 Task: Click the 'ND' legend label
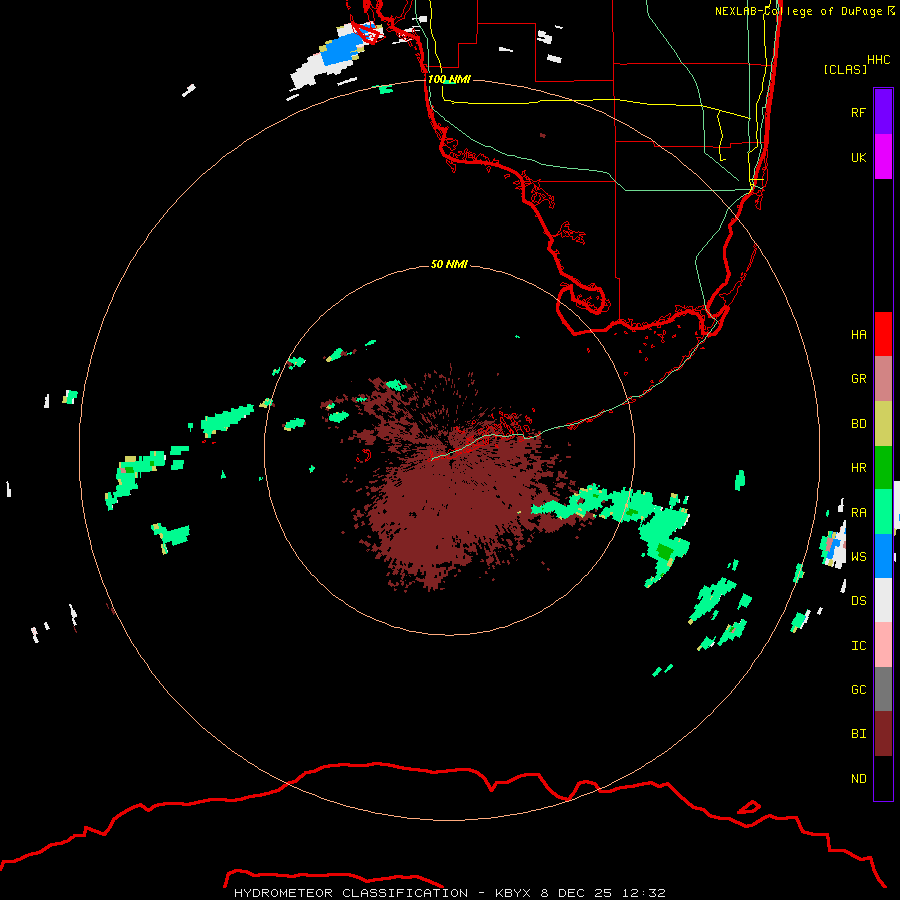(858, 778)
